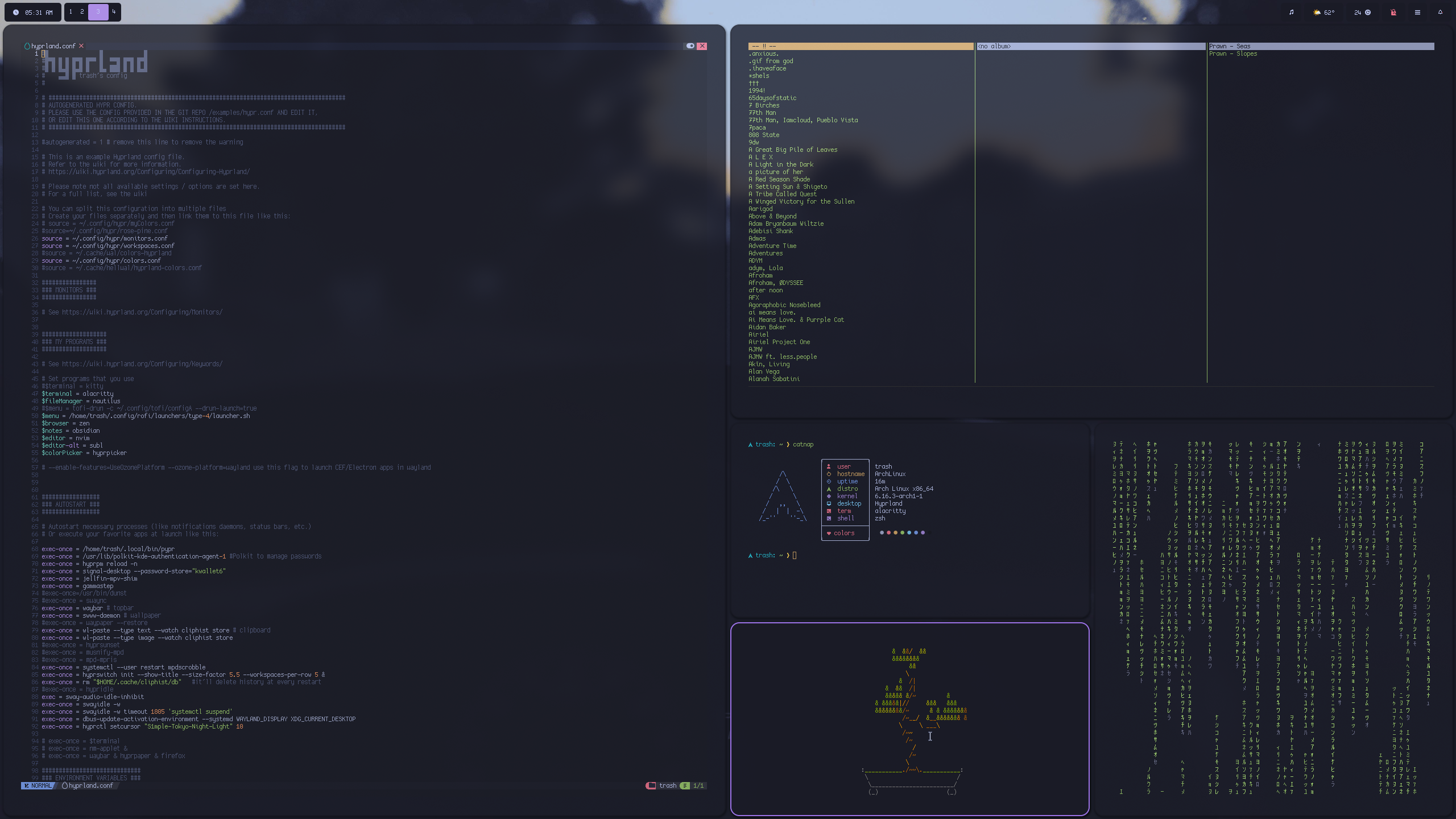
Task: Select the highlighted top row in artist list
Action: (x=861, y=46)
